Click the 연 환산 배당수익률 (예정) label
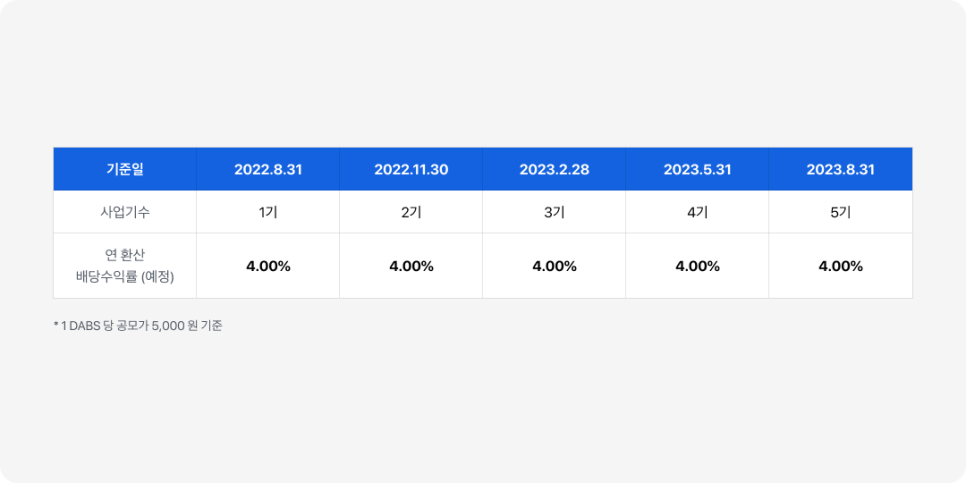 [x=125, y=266]
